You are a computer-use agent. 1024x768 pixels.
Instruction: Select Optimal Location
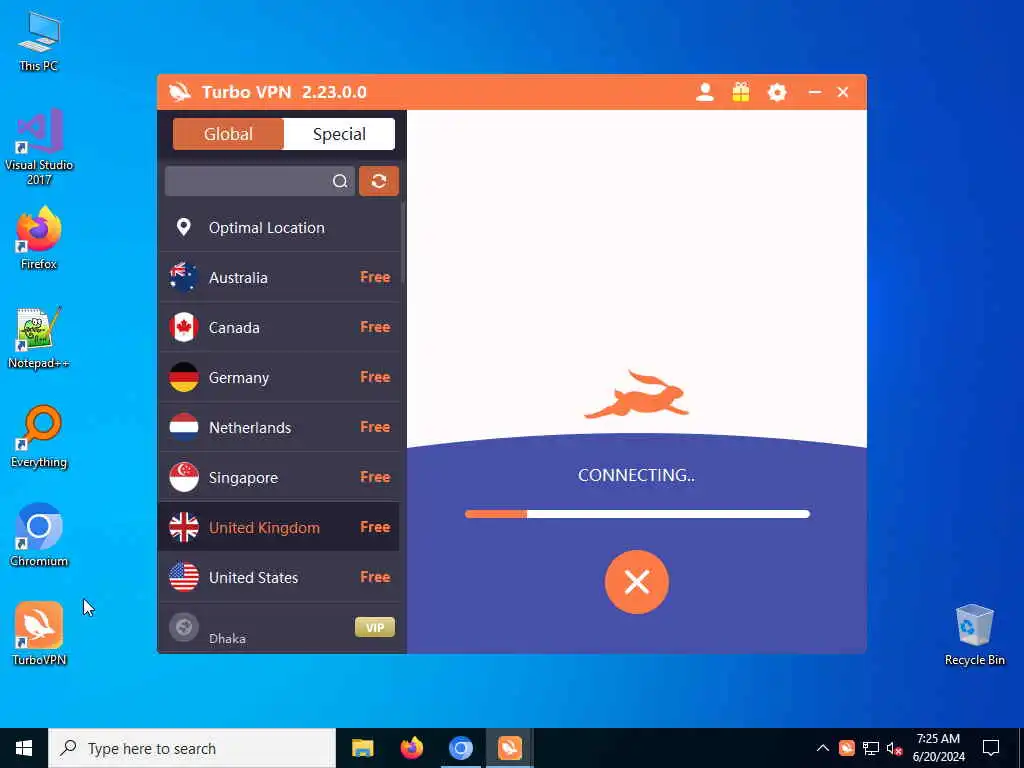tap(280, 227)
